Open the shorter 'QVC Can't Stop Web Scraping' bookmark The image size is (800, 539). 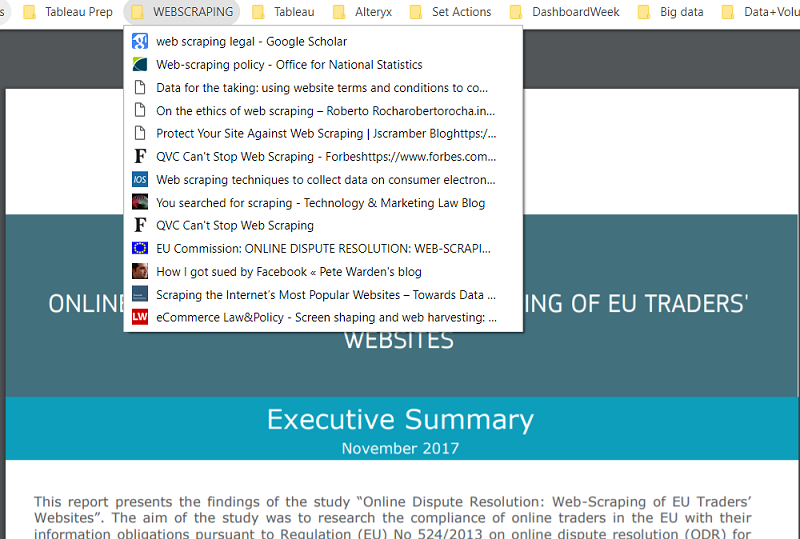(x=323, y=225)
